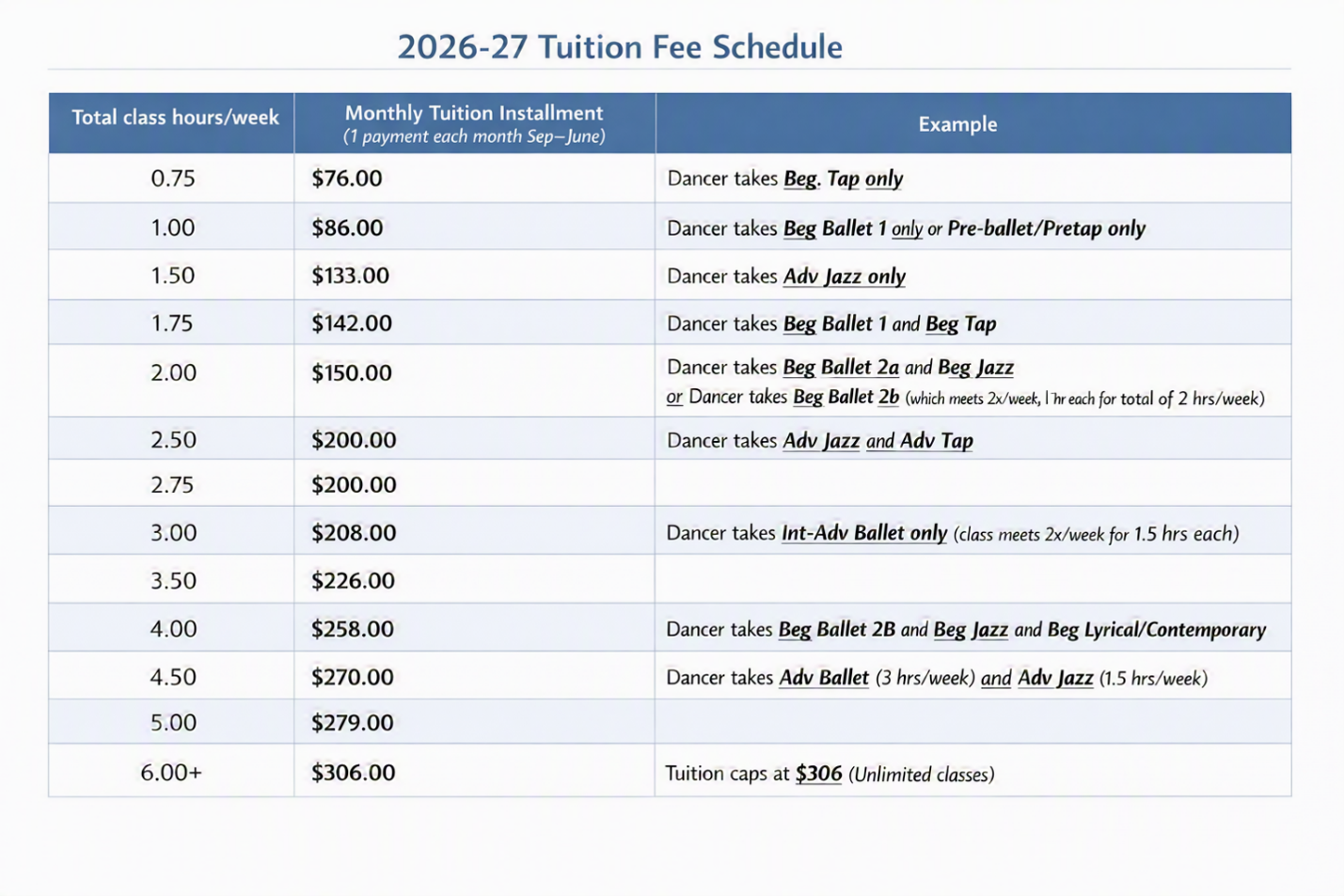Click the $226.00 tuition amount

point(353,580)
